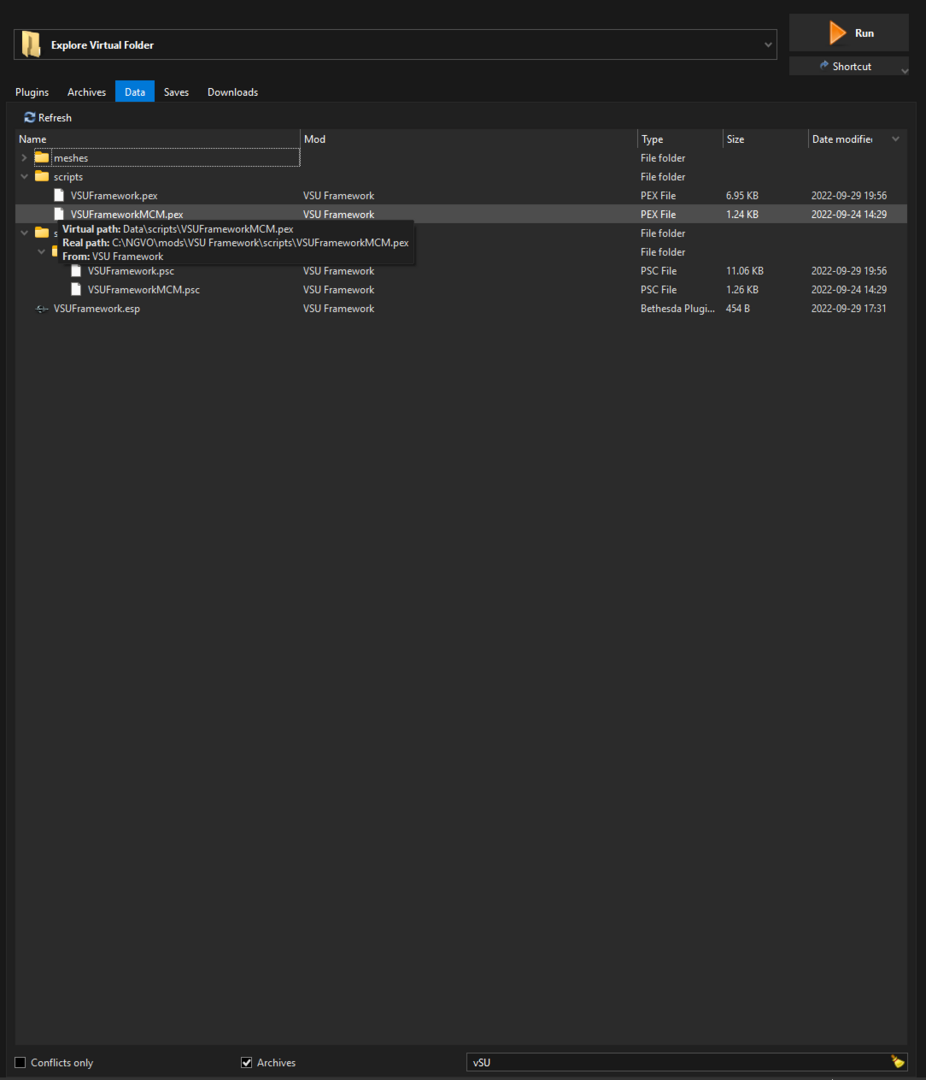Image resolution: width=926 pixels, height=1080 pixels.
Task: Click the VSUFramework.pex file icon
Action: [59, 195]
